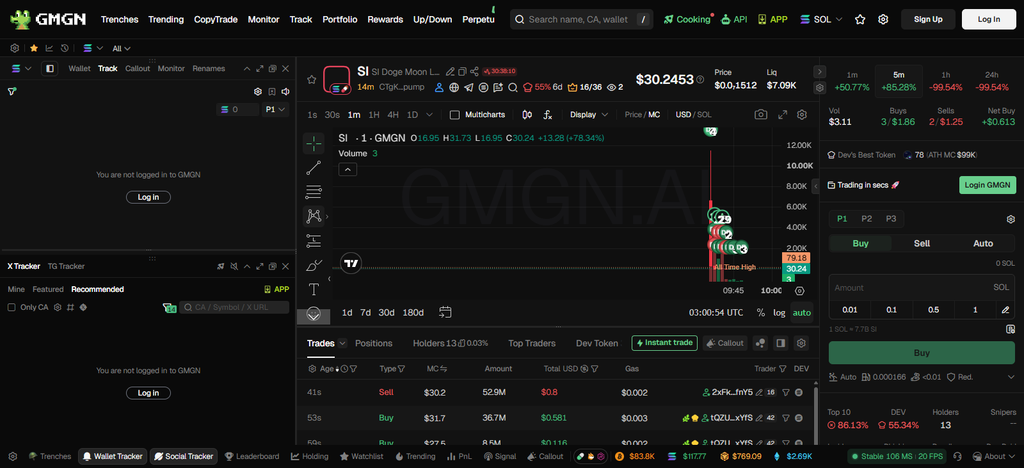Select the brush drawing tool
Screen dimensions: 1024x468
[x=313, y=265]
